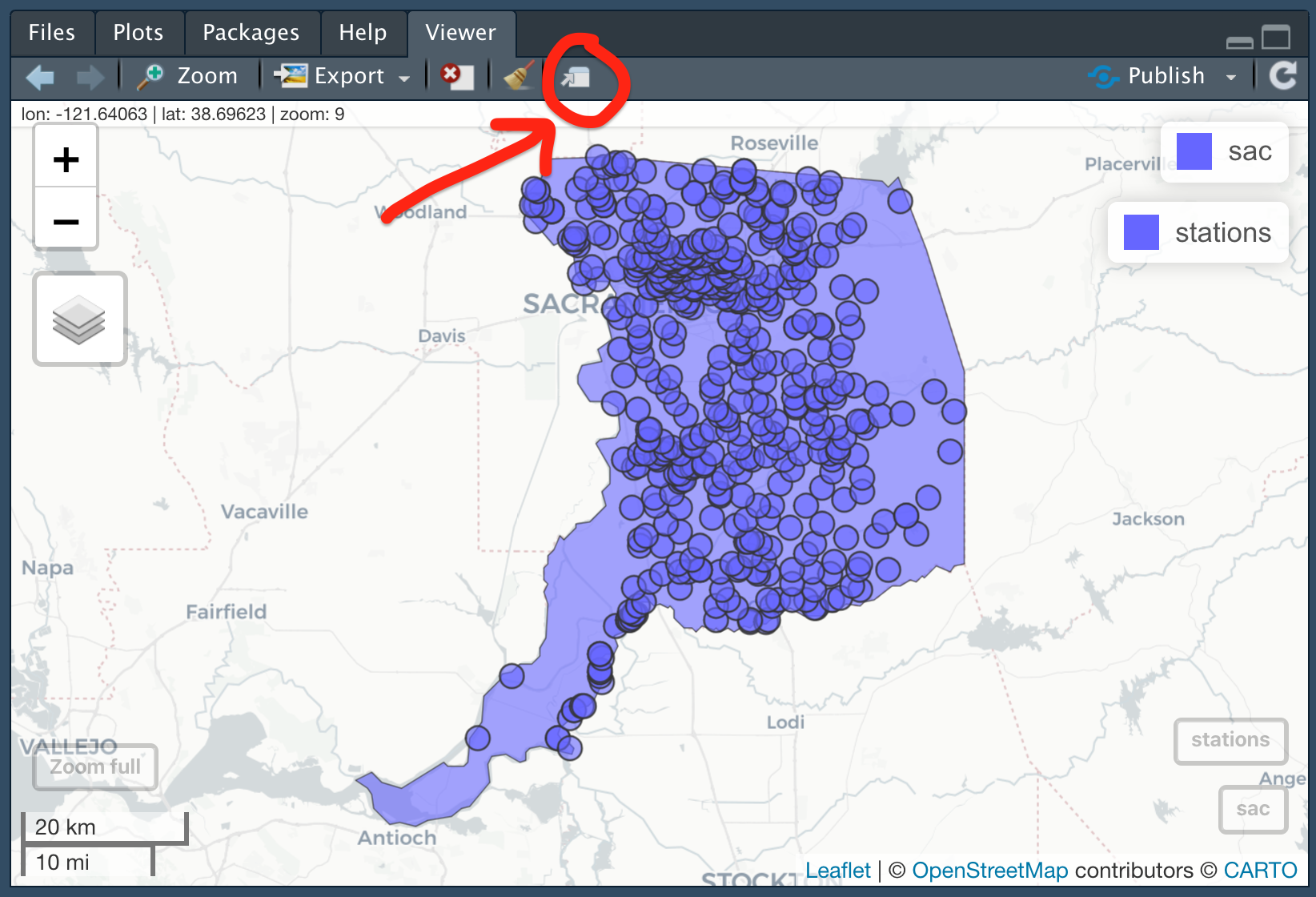Image resolution: width=1316 pixels, height=897 pixels.
Task: Open the Plots tab
Action: (138, 33)
